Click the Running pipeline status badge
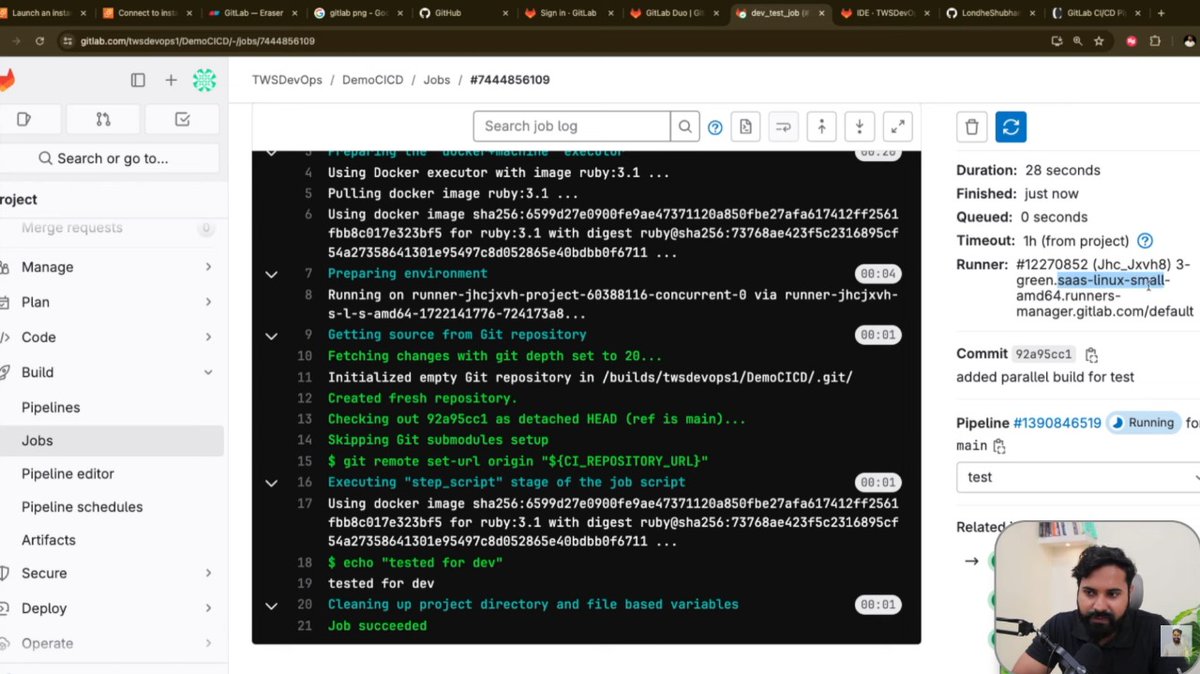This screenshot has height=674, width=1200. pos(1143,423)
